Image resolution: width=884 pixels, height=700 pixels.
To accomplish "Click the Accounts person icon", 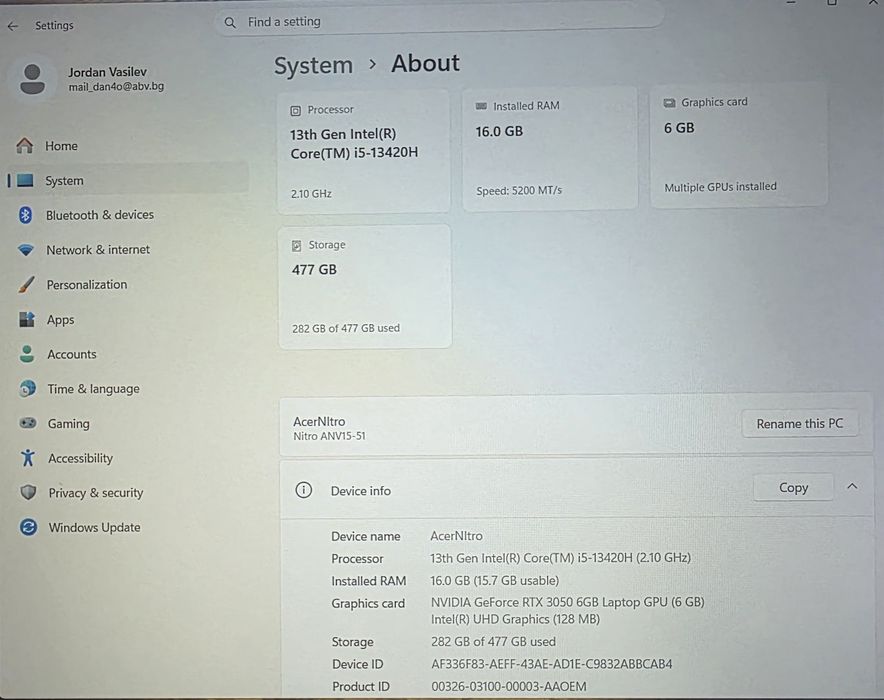I will 26,354.
